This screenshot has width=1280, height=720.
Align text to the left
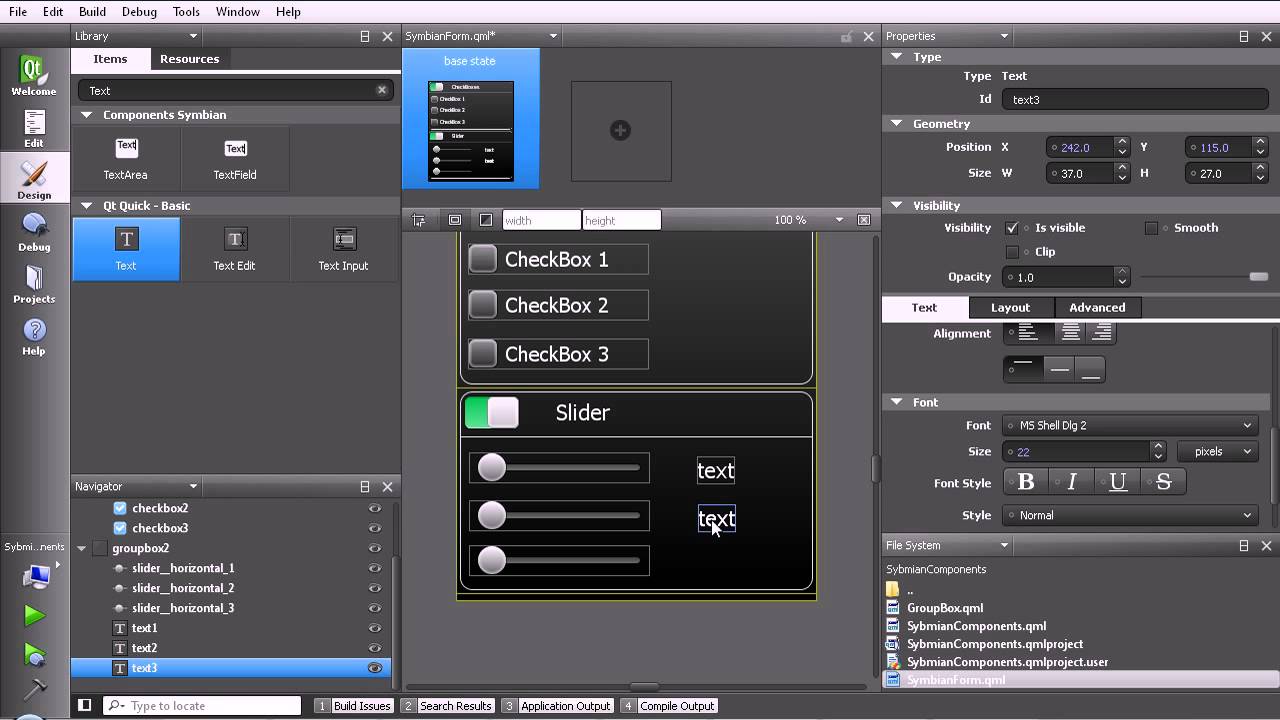(x=1026, y=332)
